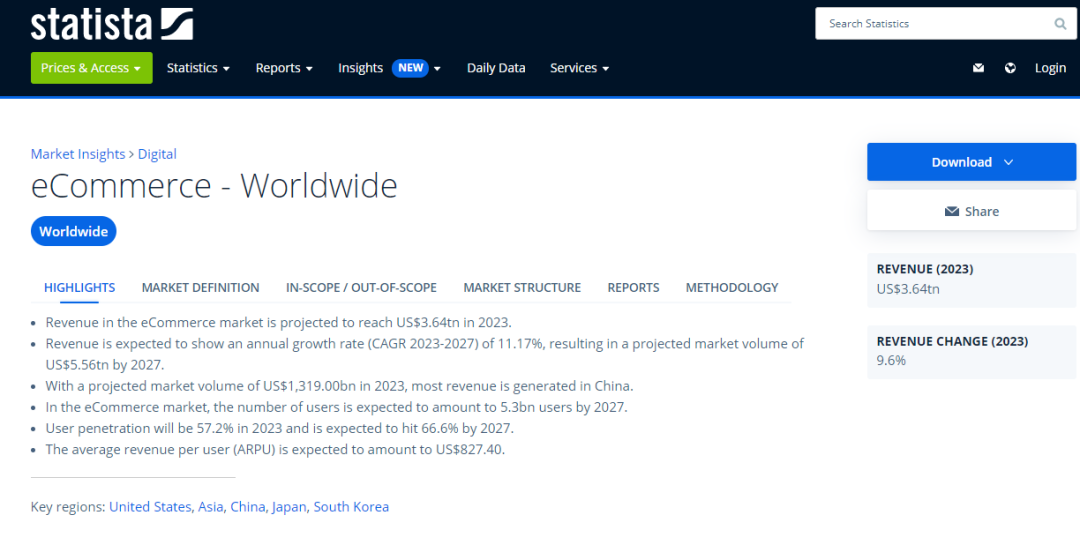Open Japan key region link
Screen dimensions: 1080x545
[289, 506]
